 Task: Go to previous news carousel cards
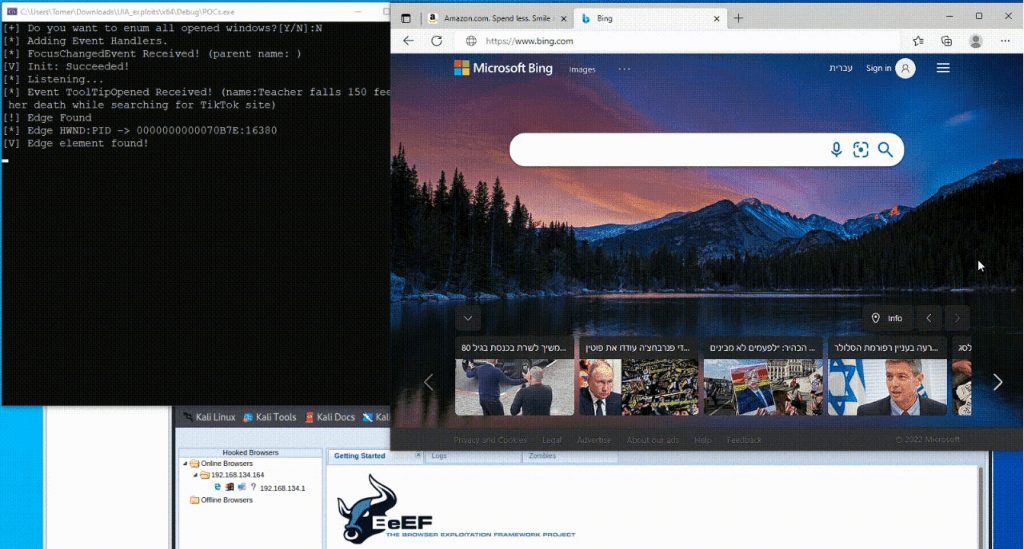pyautogui.click(x=429, y=382)
